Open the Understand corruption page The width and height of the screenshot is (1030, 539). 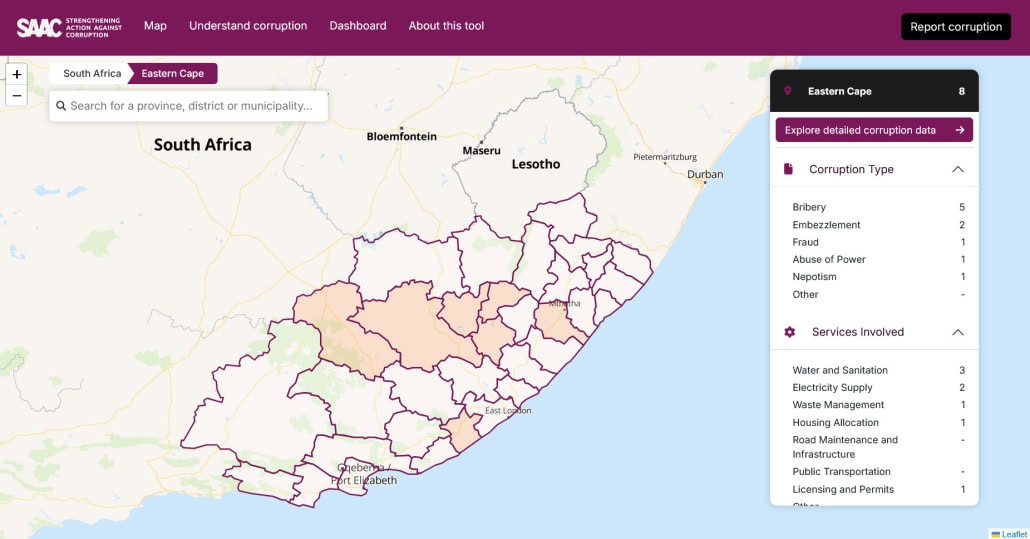tap(248, 26)
